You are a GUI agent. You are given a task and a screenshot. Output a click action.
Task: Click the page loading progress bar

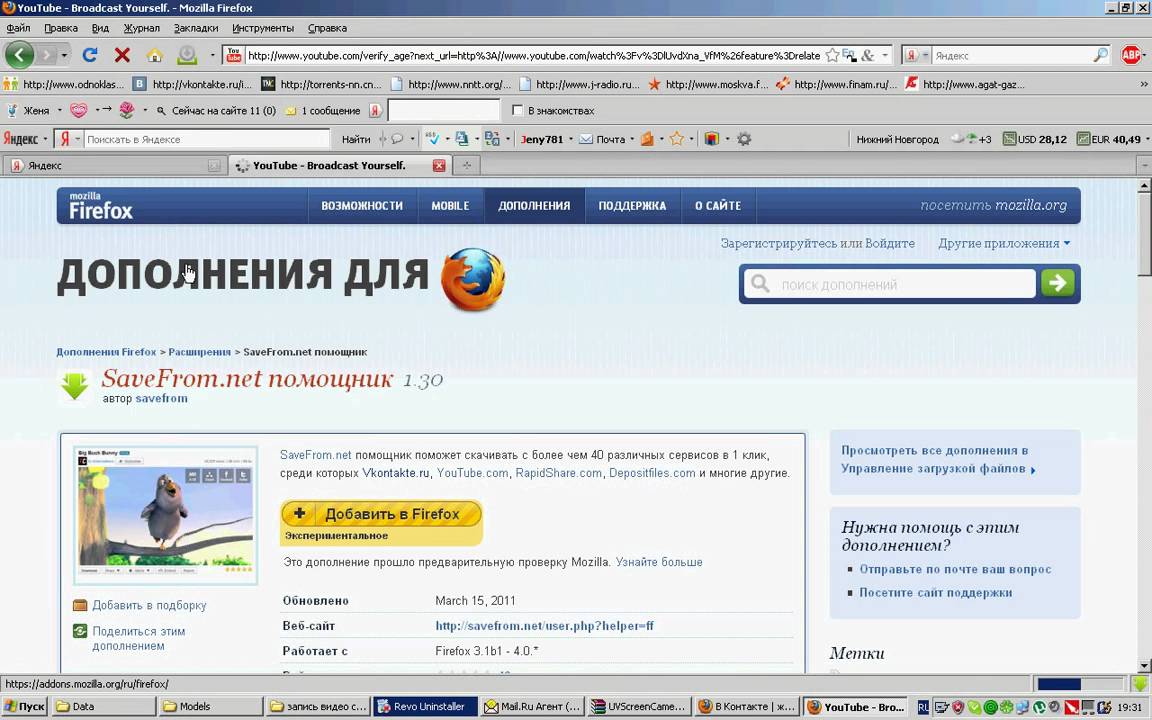[1079, 683]
